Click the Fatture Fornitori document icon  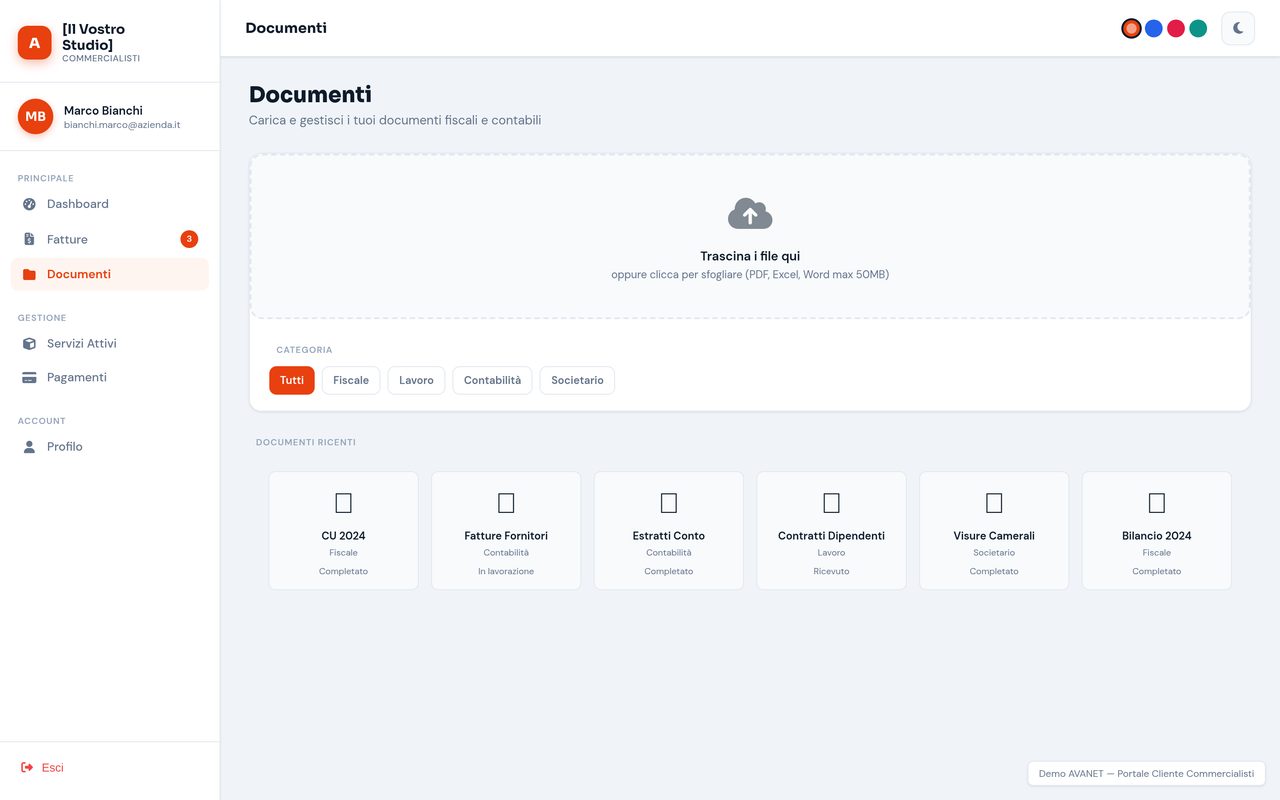[506, 503]
